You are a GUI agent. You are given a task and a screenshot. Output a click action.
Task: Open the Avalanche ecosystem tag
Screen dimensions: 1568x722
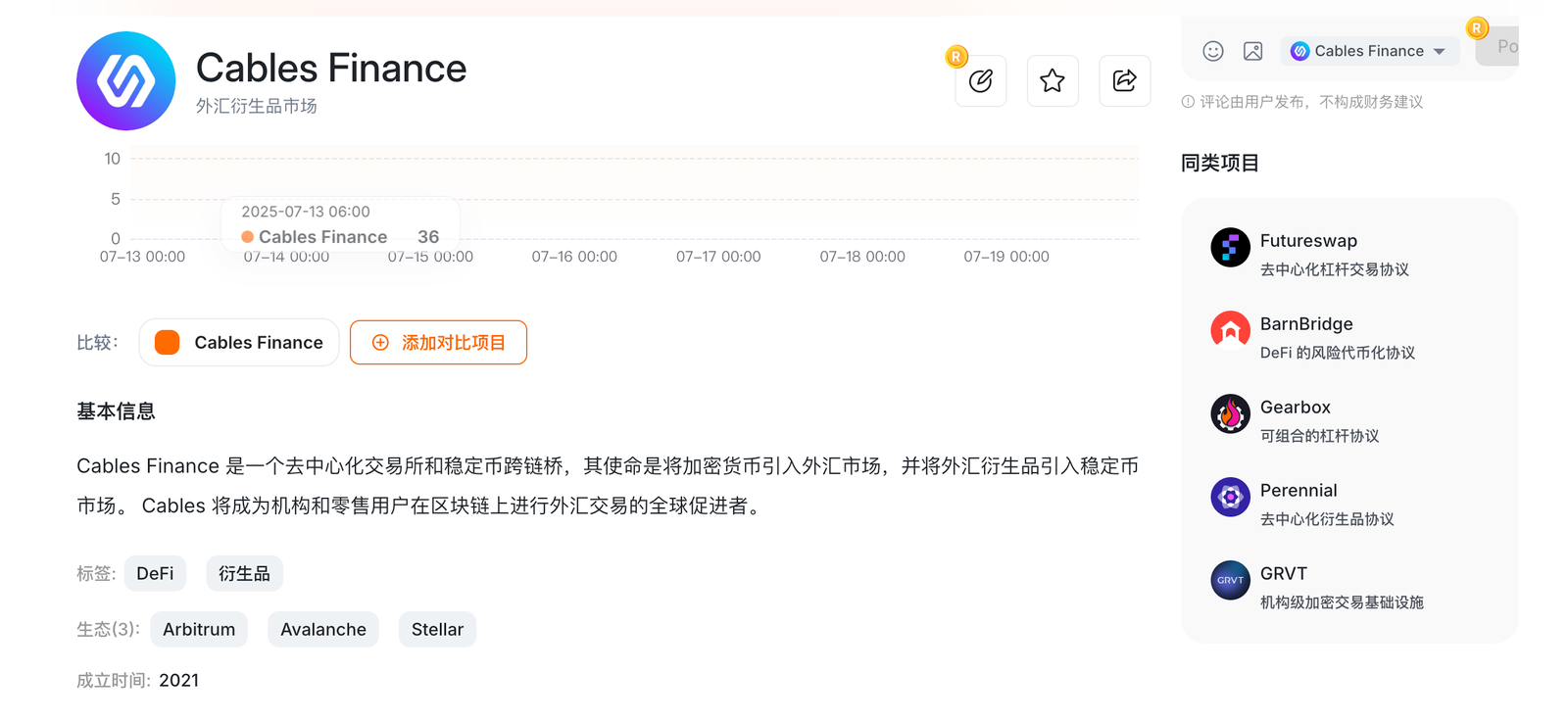323,630
